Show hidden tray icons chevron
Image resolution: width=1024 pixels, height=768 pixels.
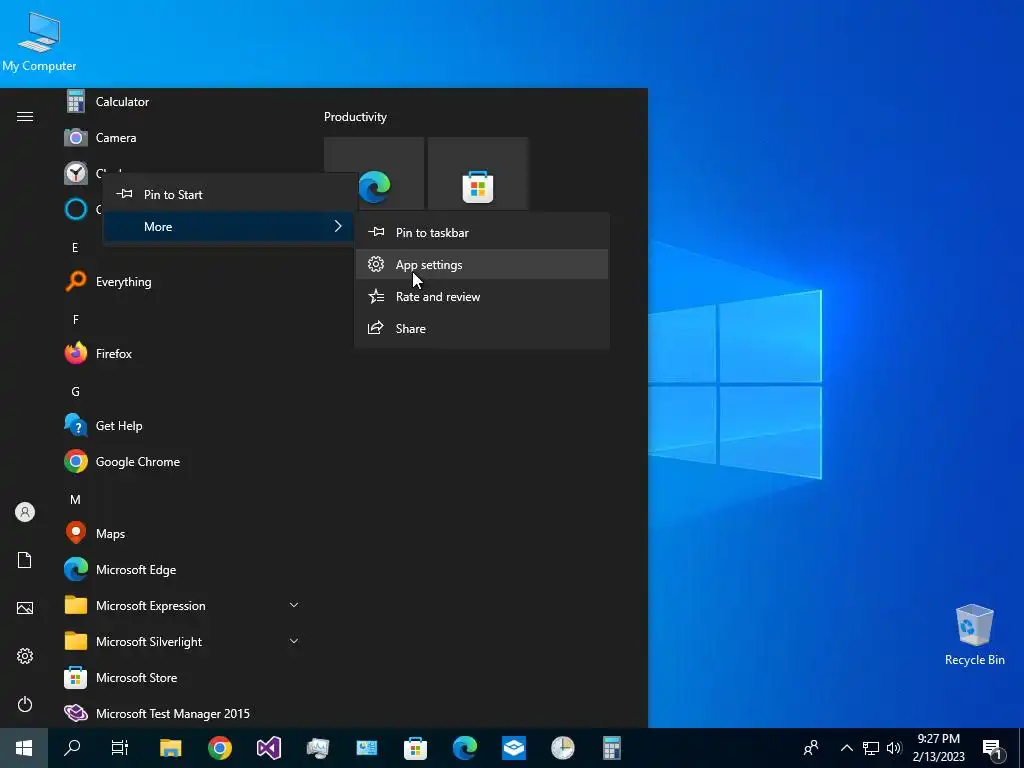(846, 748)
